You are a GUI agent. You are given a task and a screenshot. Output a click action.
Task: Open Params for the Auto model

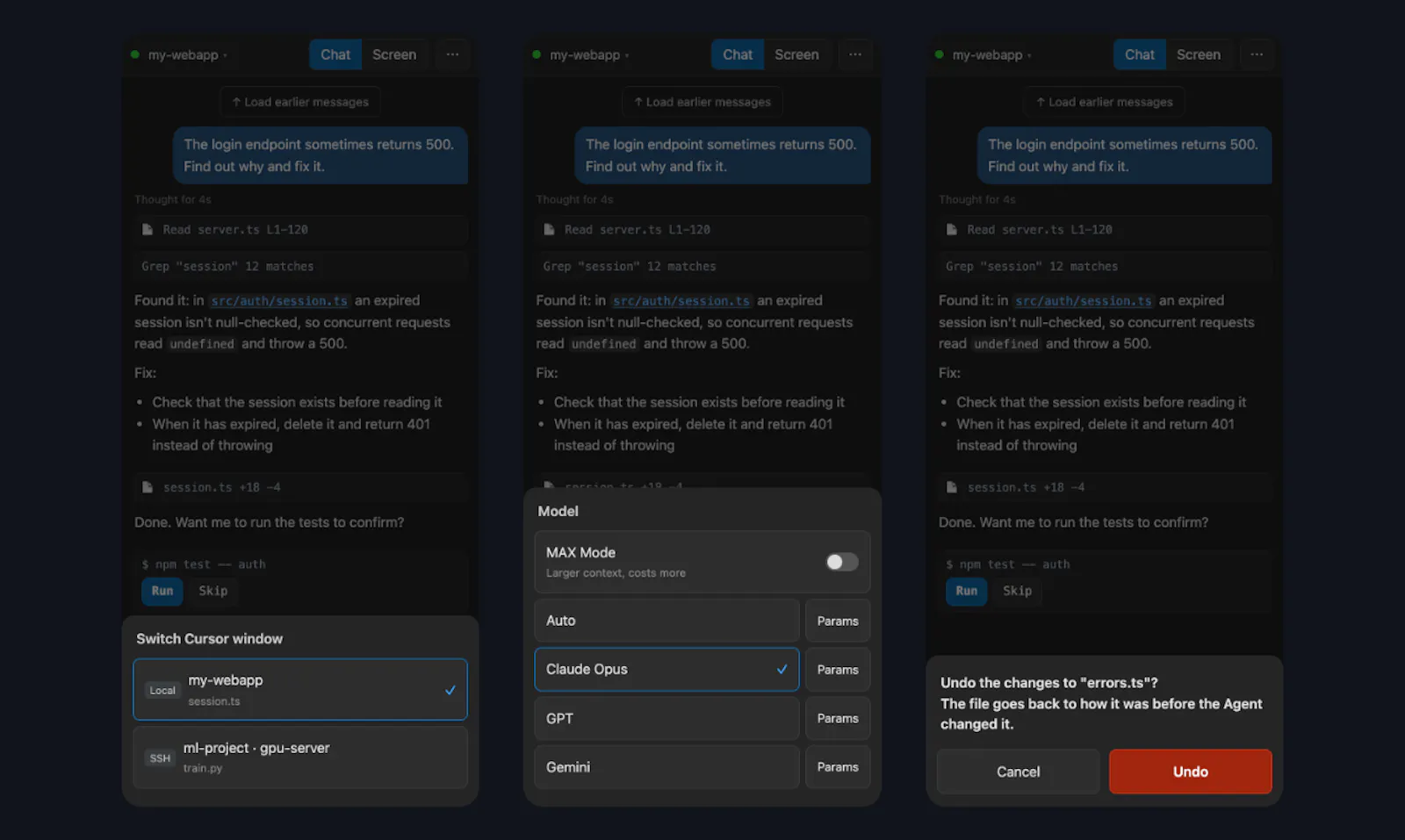[838, 621]
